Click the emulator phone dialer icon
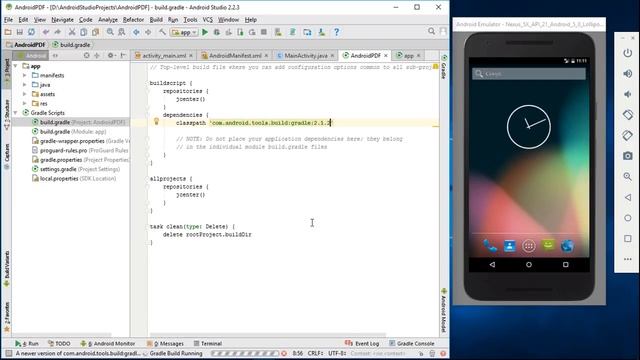 tap(490, 246)
